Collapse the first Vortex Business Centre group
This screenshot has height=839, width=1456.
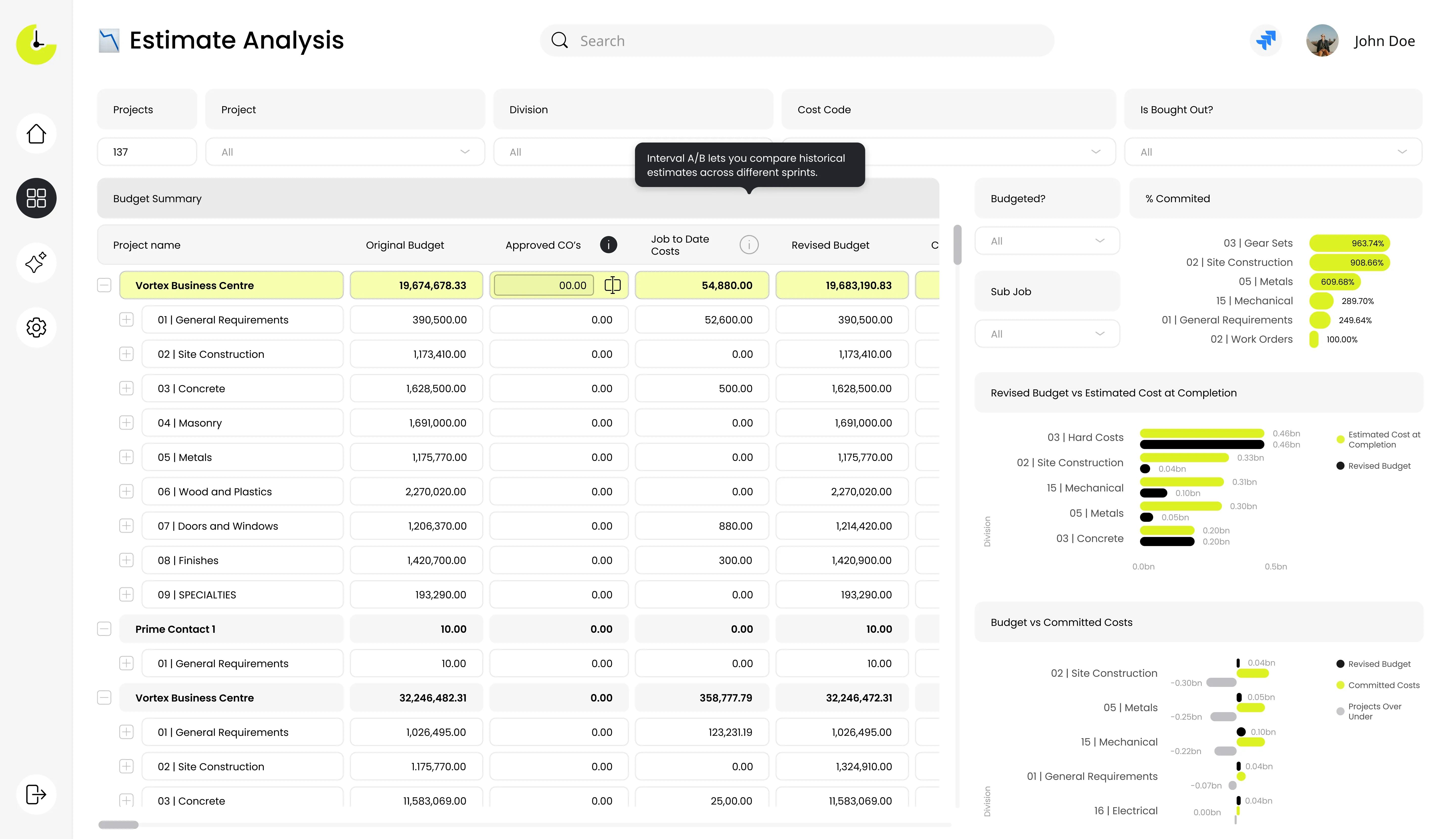click(104, 285)
